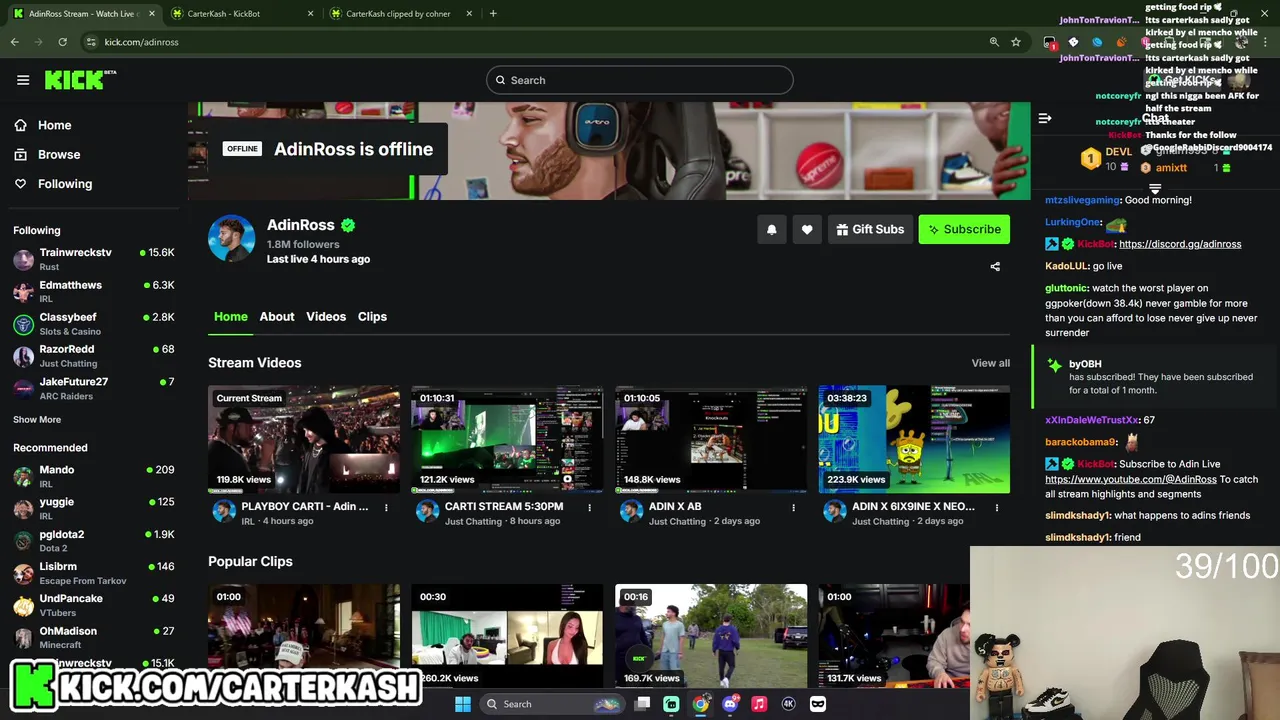Screen dimensions: 1280x720
Task: Open options for ADIN X 6IX9INE video
Action: (x=996, y=508)
